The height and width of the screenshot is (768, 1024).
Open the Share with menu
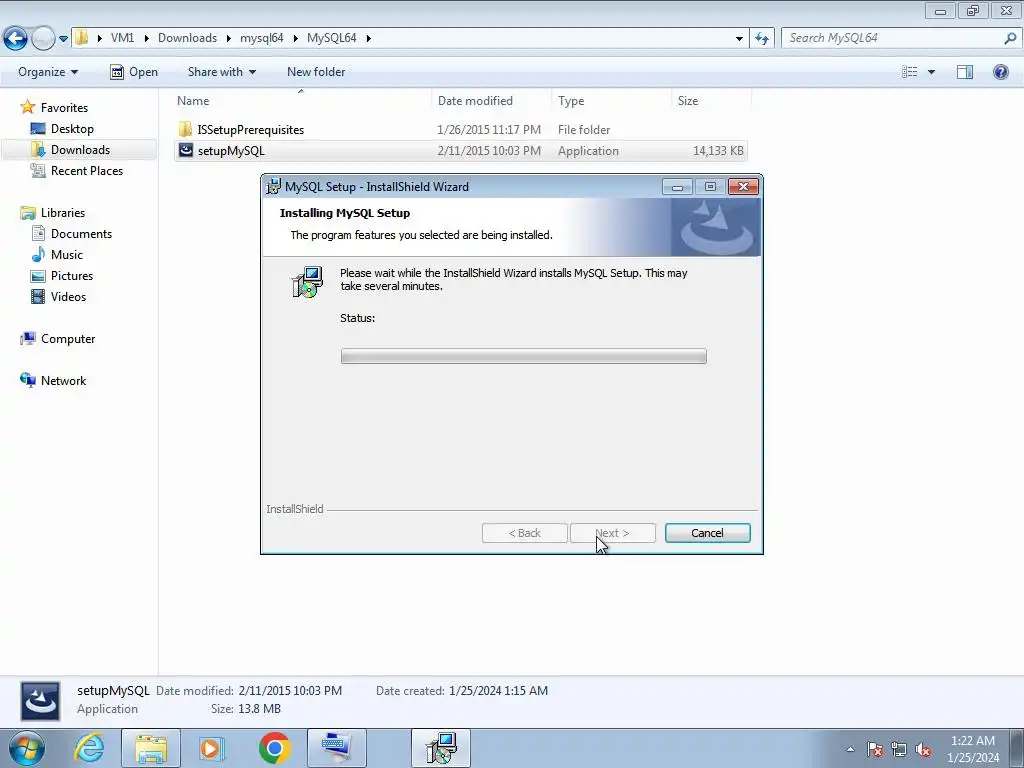[221, 72]
